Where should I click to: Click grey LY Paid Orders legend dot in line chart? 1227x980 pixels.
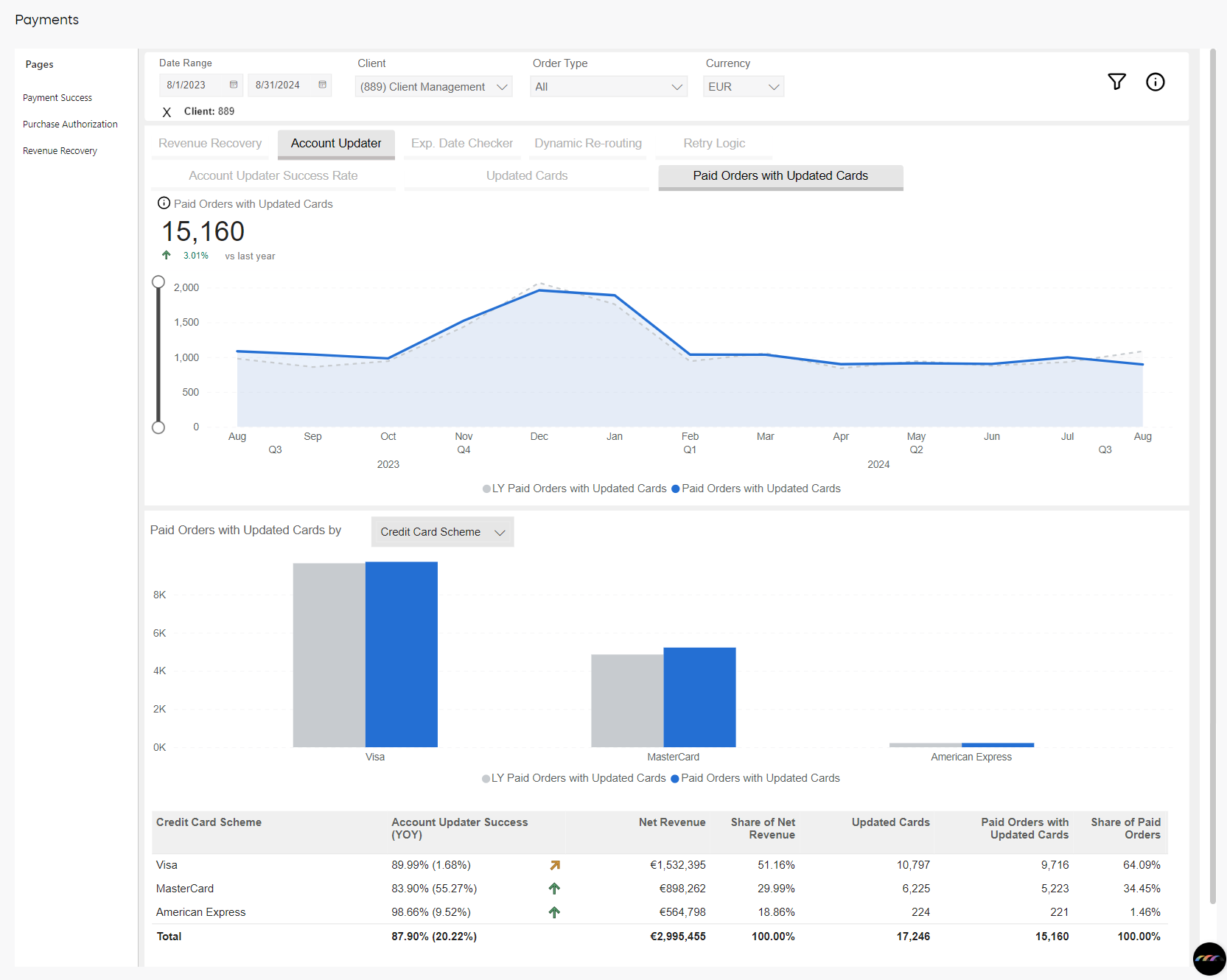[486, 489]
